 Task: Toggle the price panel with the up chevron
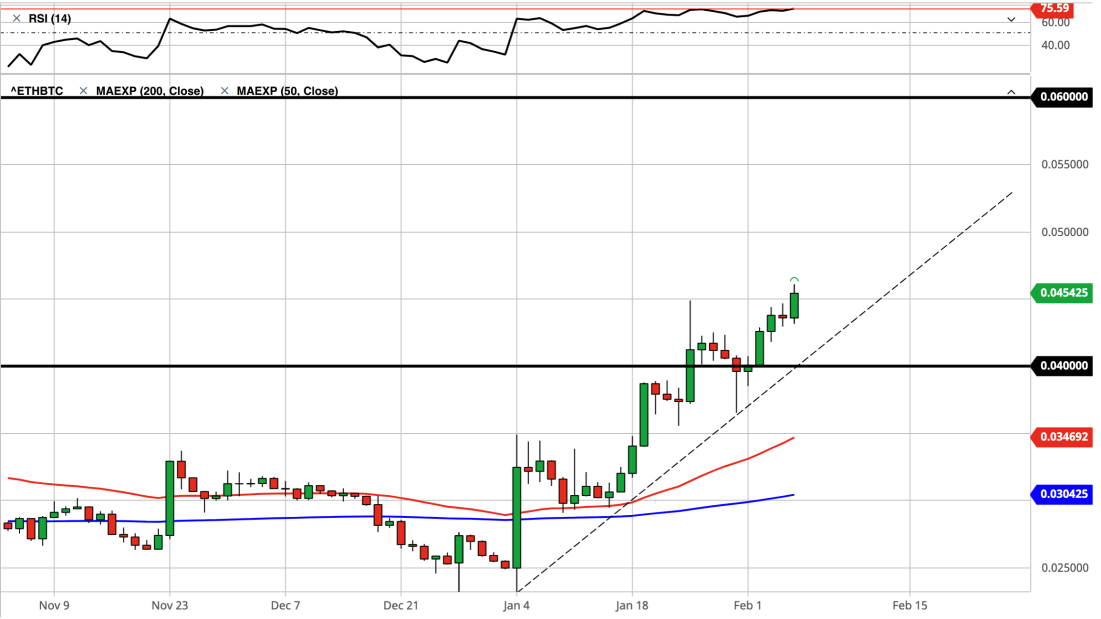[1011, 92]
